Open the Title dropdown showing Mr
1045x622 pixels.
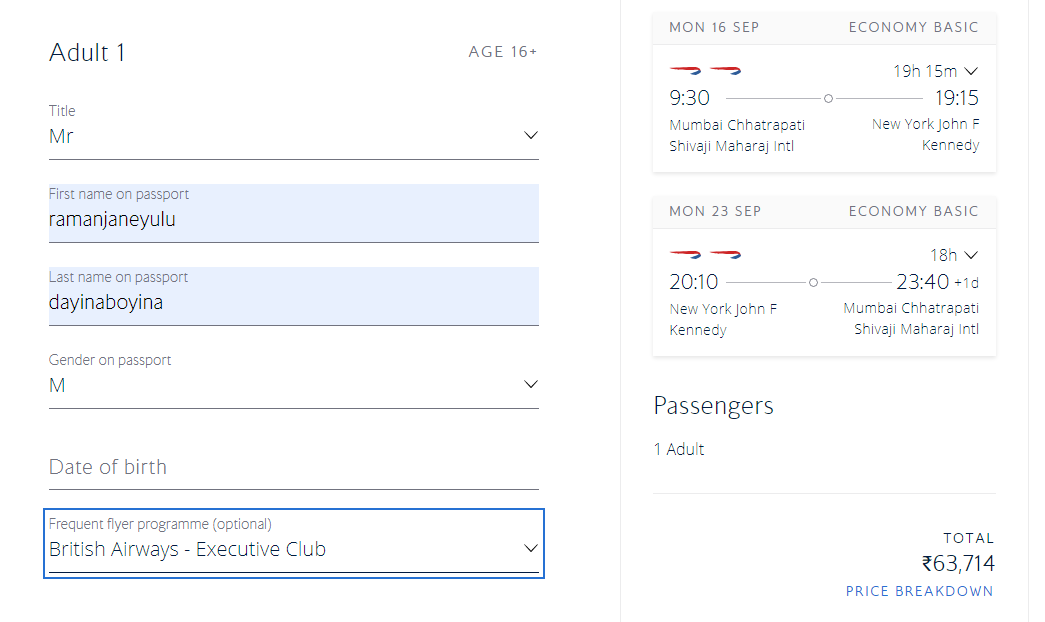point(293,136)
